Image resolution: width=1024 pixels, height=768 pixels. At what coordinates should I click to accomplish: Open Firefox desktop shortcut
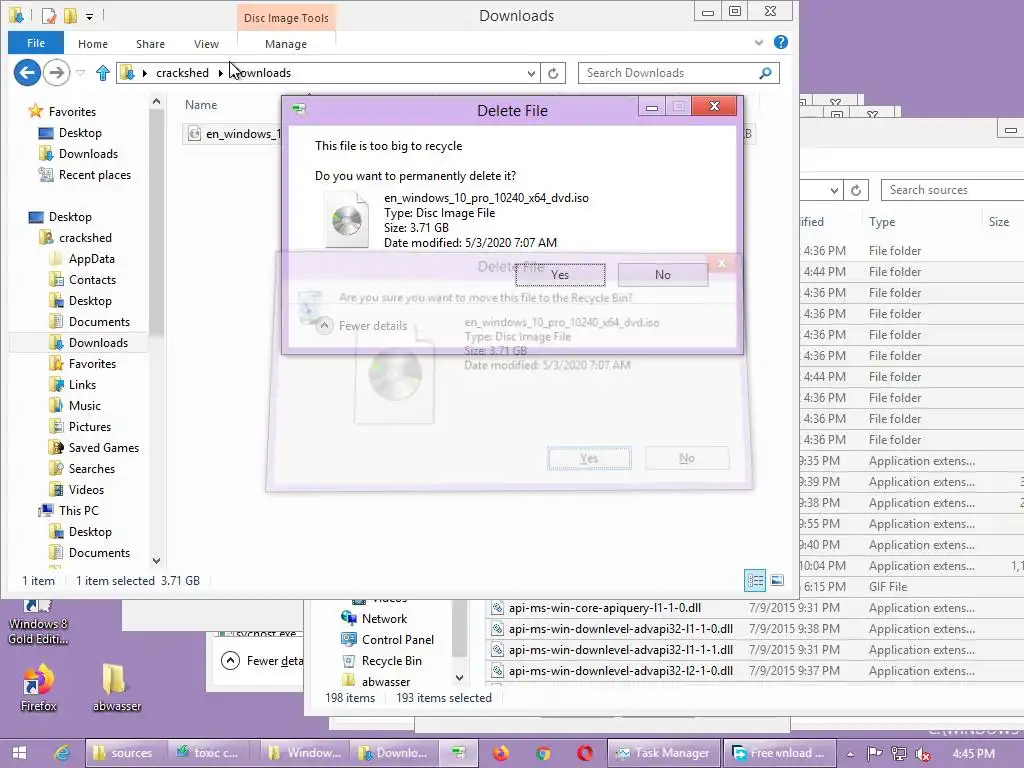(x=38, y=688)
